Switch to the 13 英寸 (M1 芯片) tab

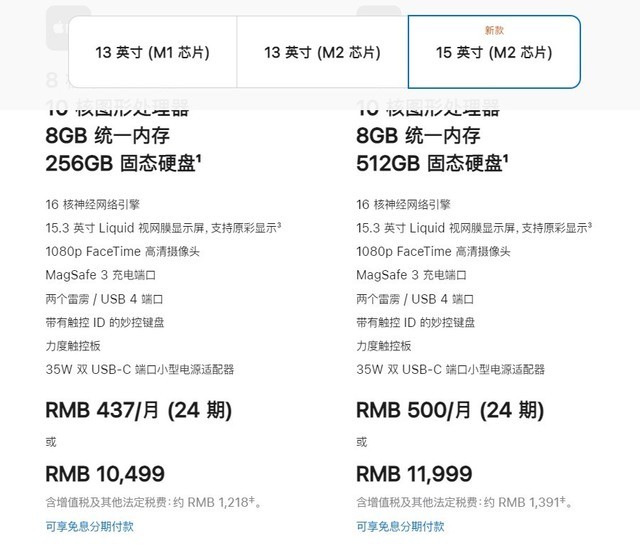pos(152,52)
